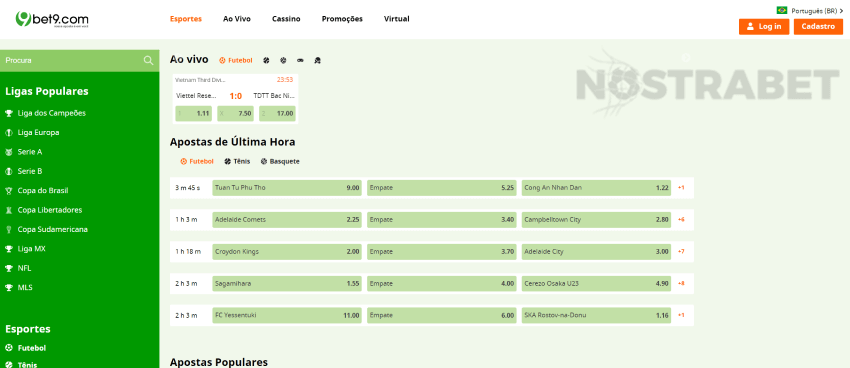The height and width of the screenshot is (368, 850).
Task: Open the Promoções page
Action: pyautogui.click(x=342, y=19)
